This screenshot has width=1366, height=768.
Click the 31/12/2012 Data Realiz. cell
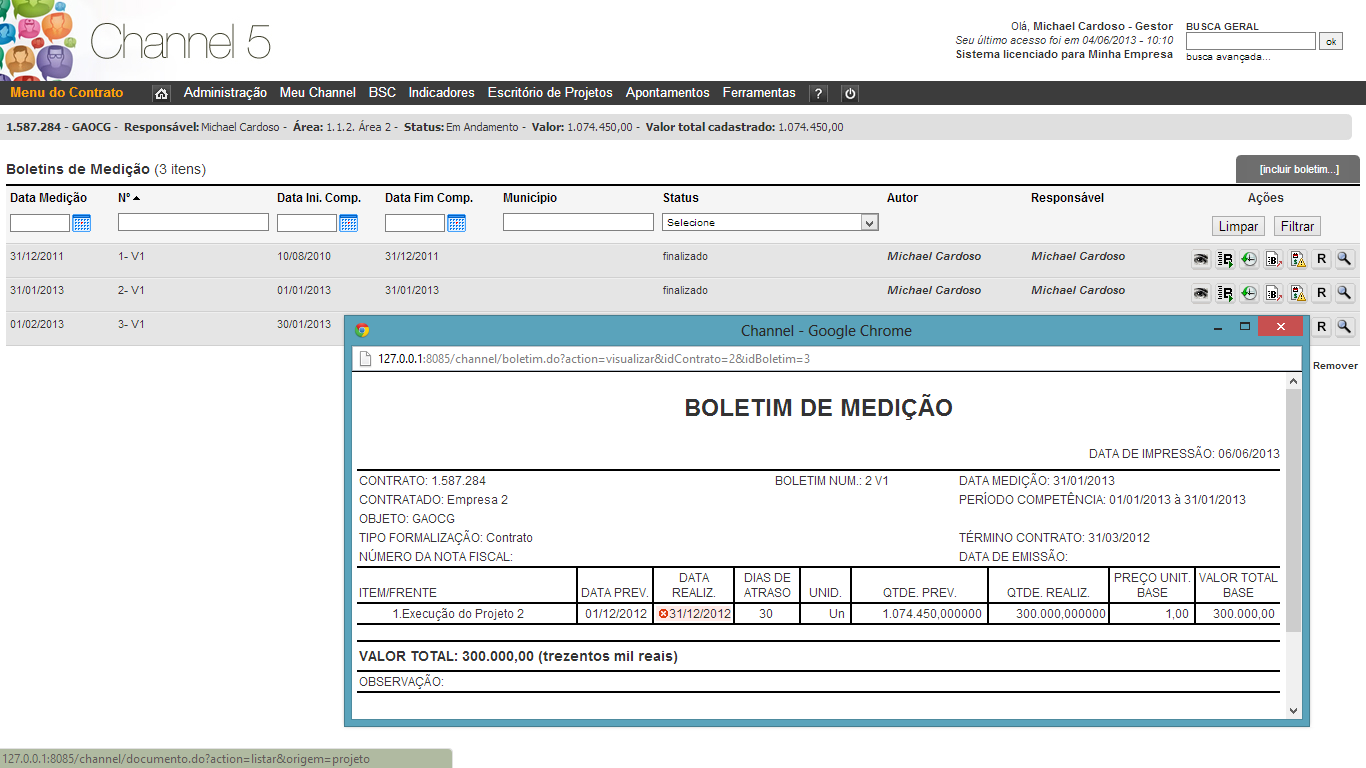[x=694, y=613]
